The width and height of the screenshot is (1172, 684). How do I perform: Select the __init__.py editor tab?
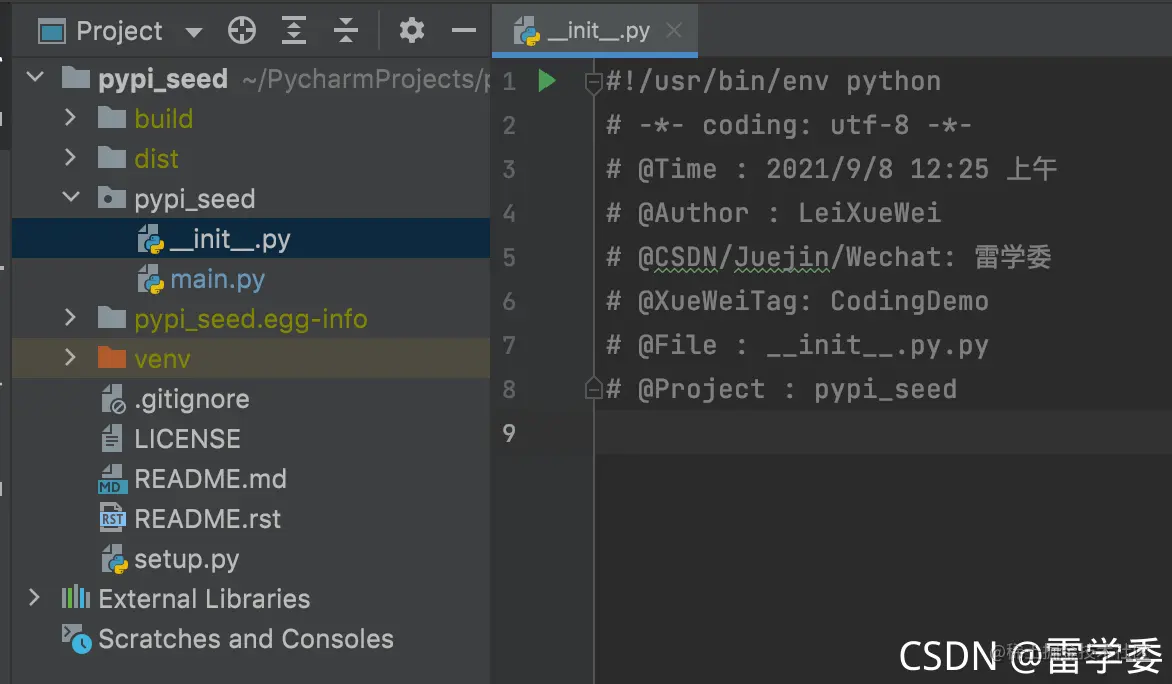click(594, 31)
